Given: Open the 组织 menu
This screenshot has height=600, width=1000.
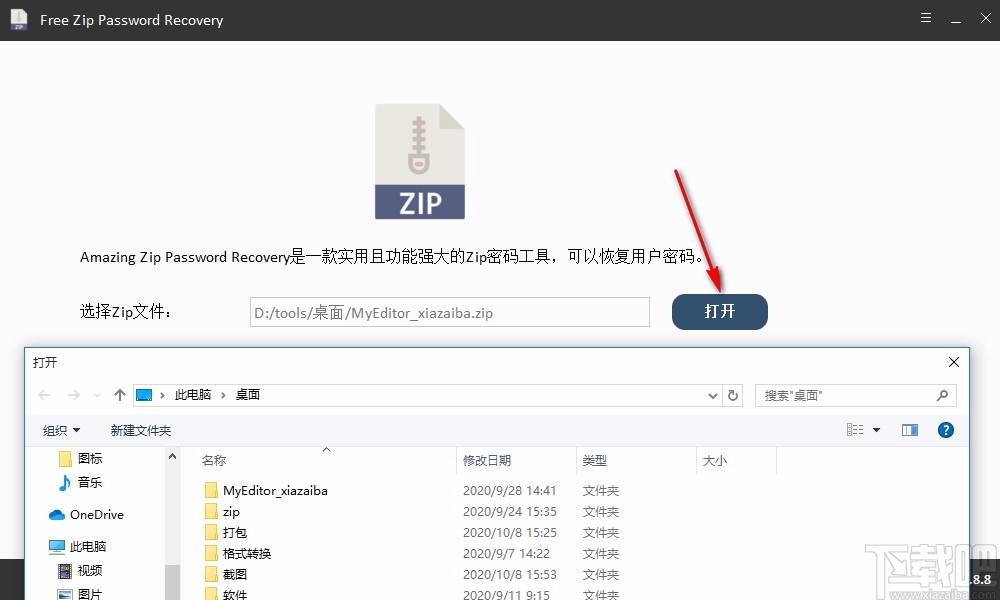Looking at the screenshot, I should point(61,430).
